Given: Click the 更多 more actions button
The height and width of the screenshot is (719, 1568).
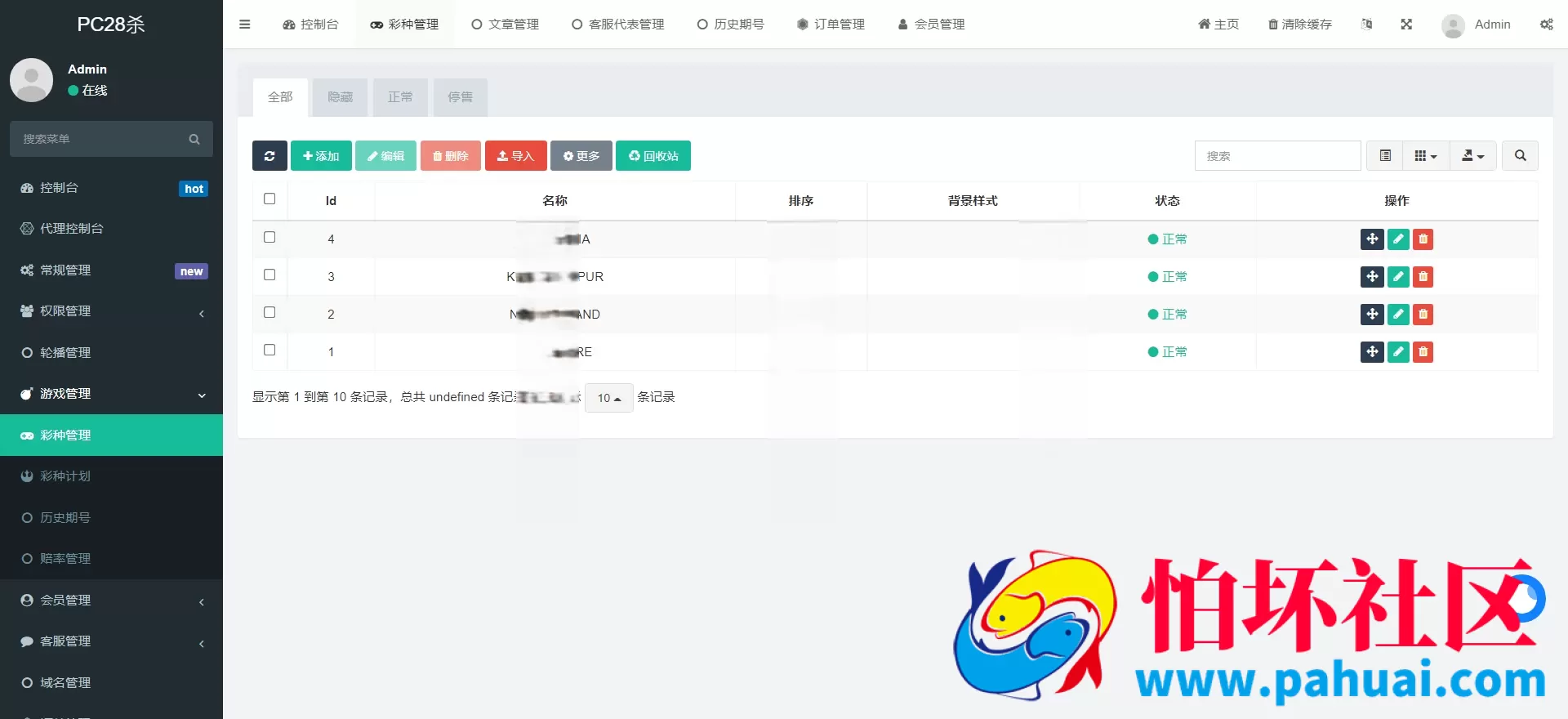Looking at the screenshot, I should [581, 156].
